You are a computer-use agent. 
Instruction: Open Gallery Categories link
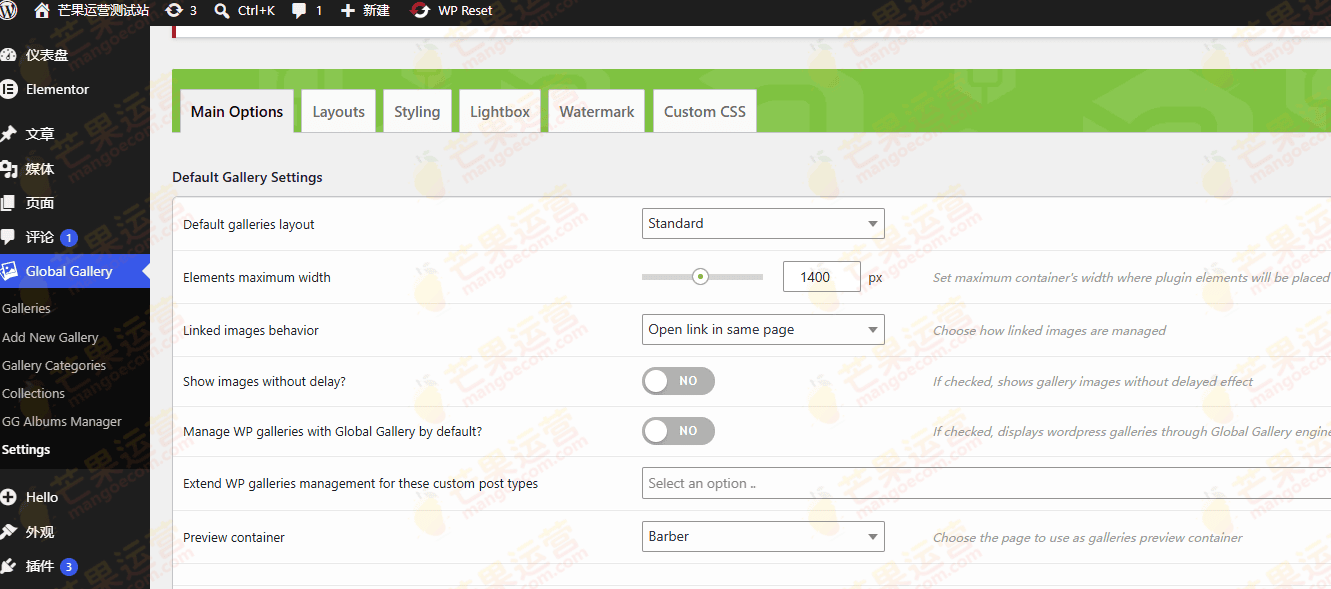pos(54,365)
